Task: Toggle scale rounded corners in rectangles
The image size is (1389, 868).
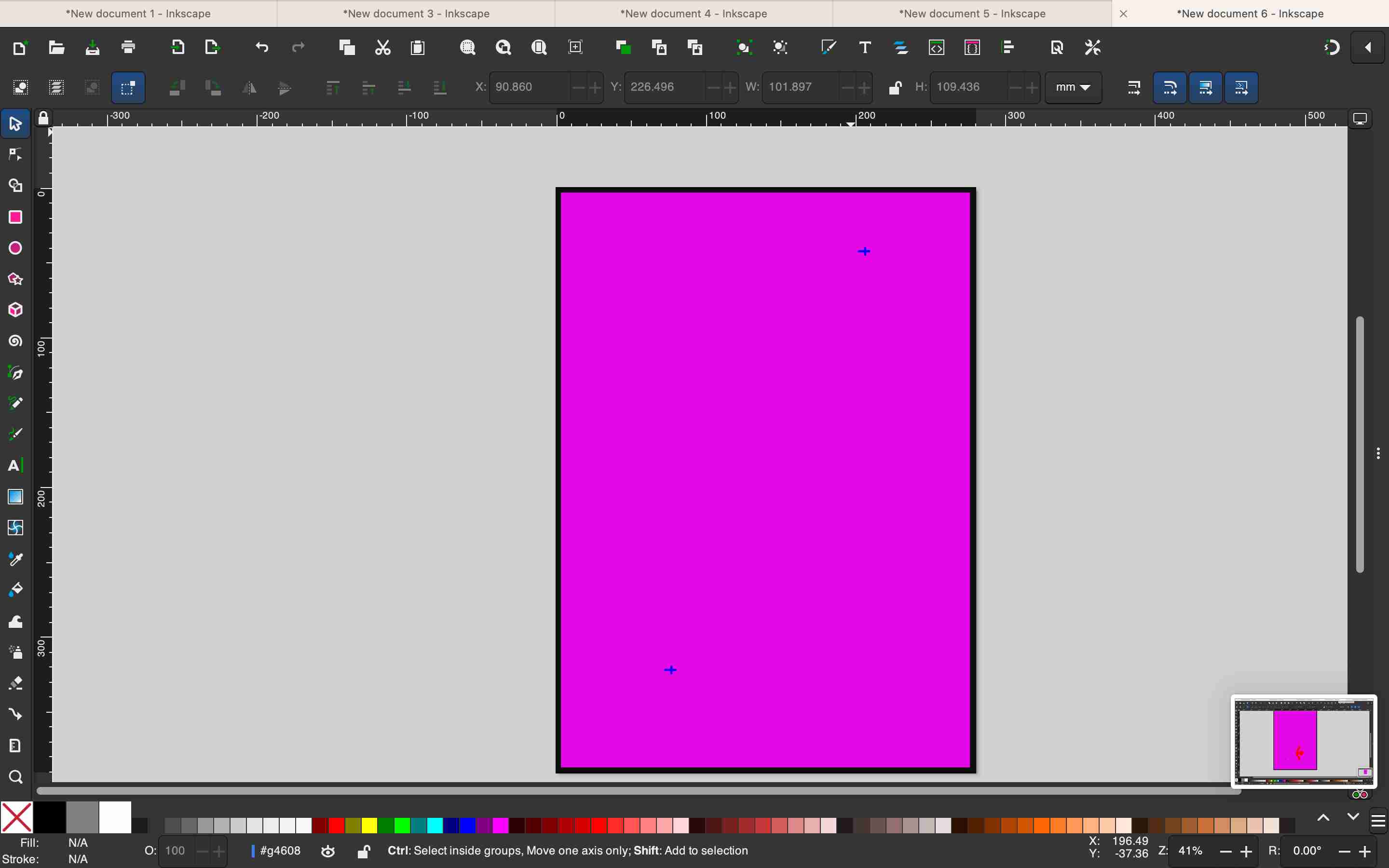Action: [1169, 87]
